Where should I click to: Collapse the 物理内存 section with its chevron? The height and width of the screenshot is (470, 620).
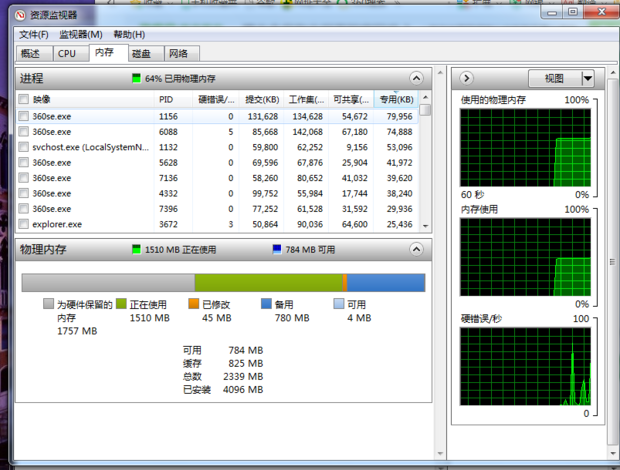416,249
